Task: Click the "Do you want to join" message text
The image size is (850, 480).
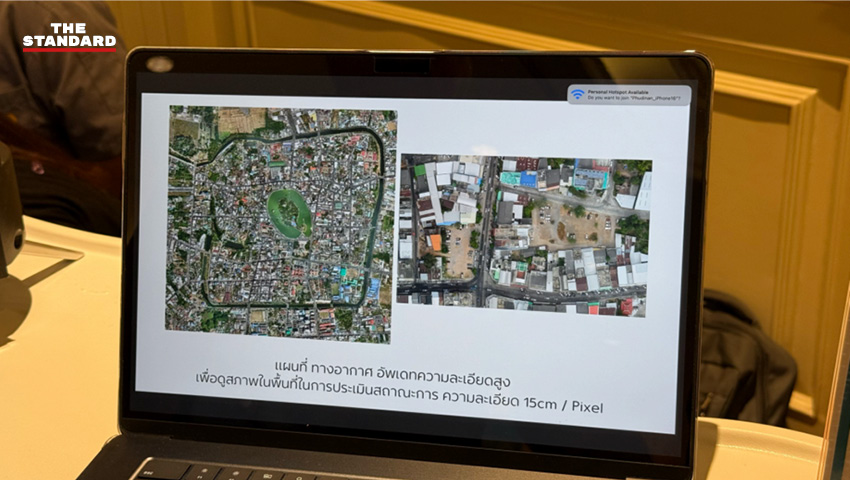Action: pyautogui.click(x=633, y=98)
